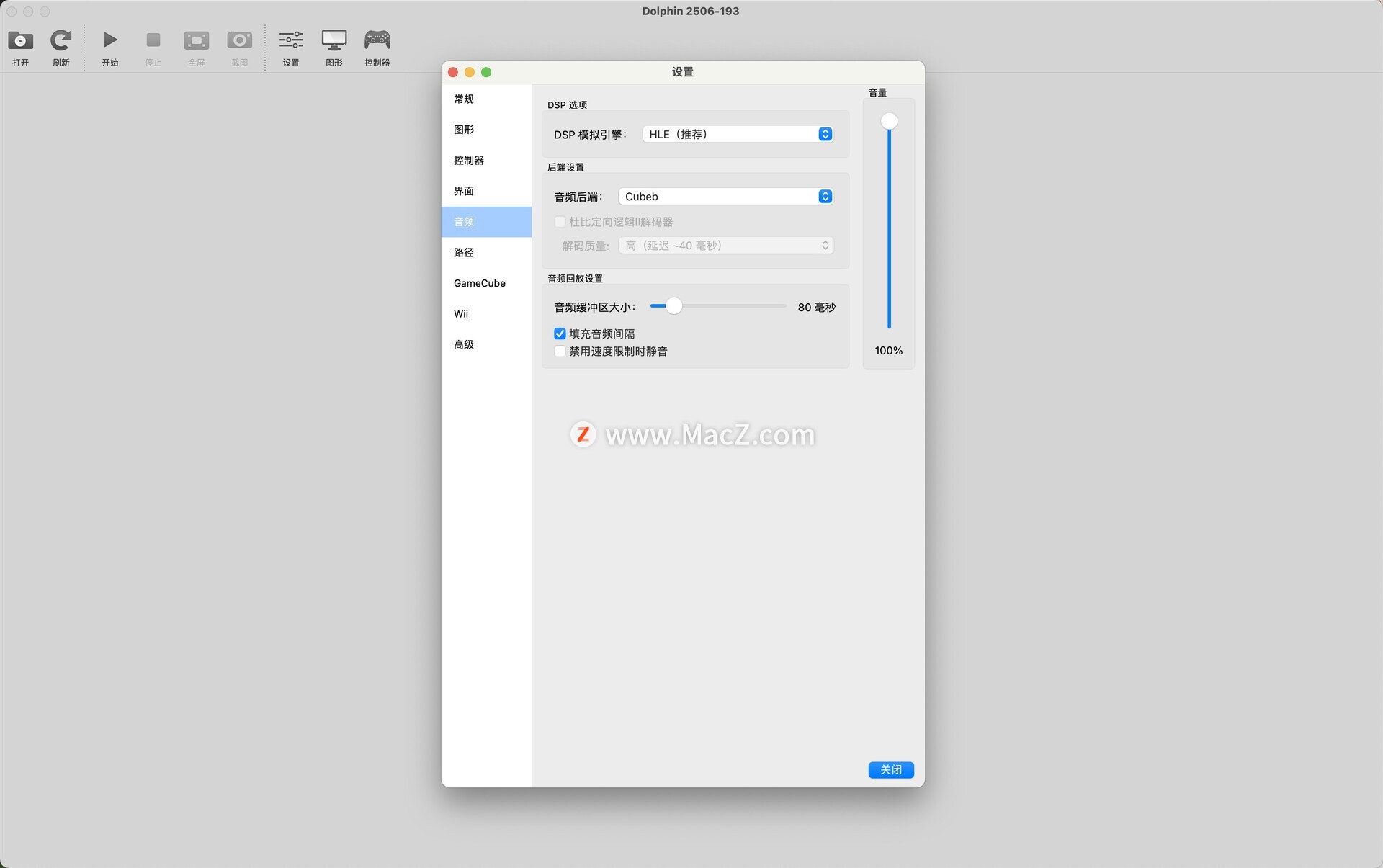The image size is (1383, 868).
Task: Open Controllers (控制器) gamepad icon in toolbar
Action: [x=377, y=40]
